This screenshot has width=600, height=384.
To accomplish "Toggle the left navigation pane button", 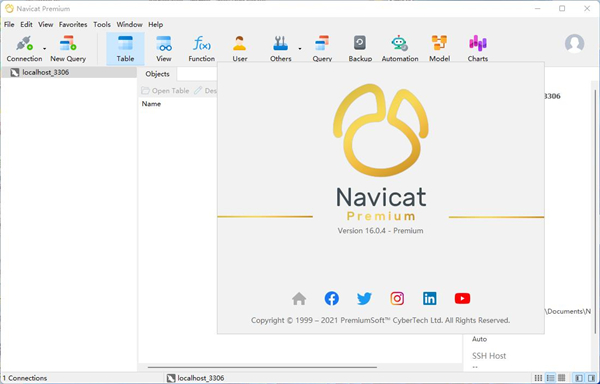I will point(579,378).
